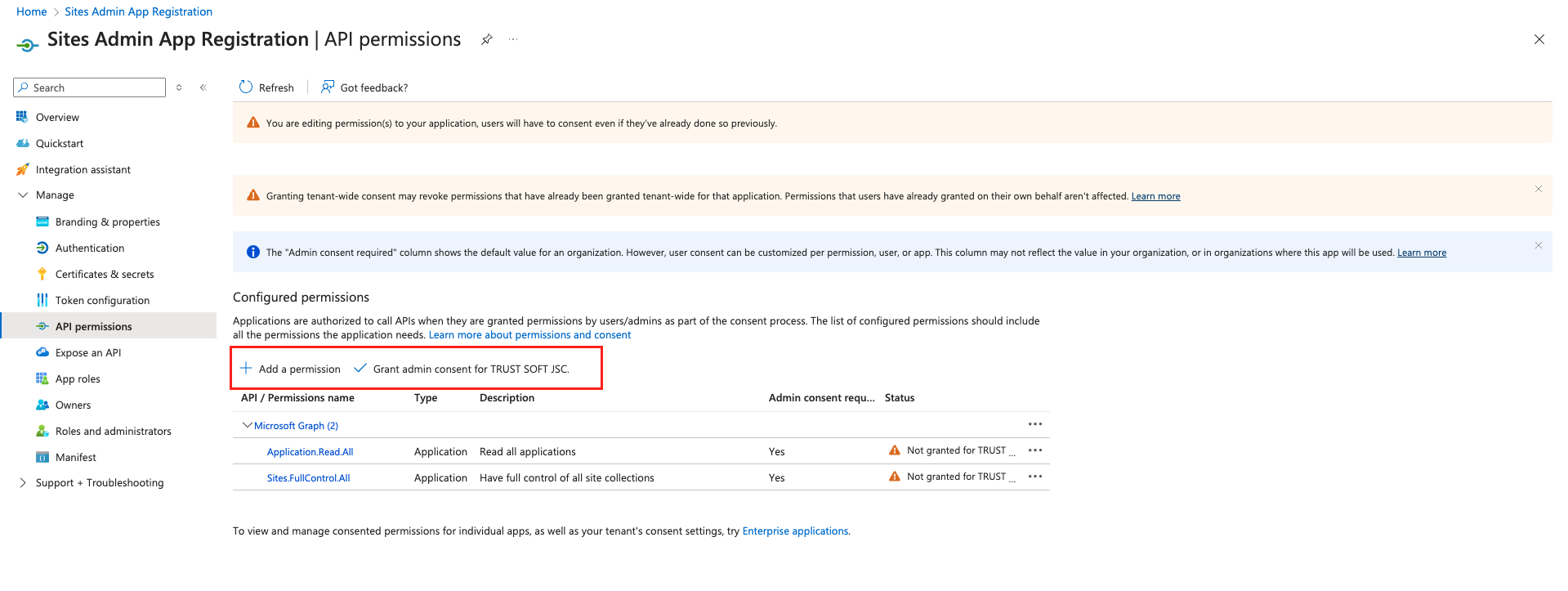Open the Manifest page

pyautogui.click(x=76, y=458)
